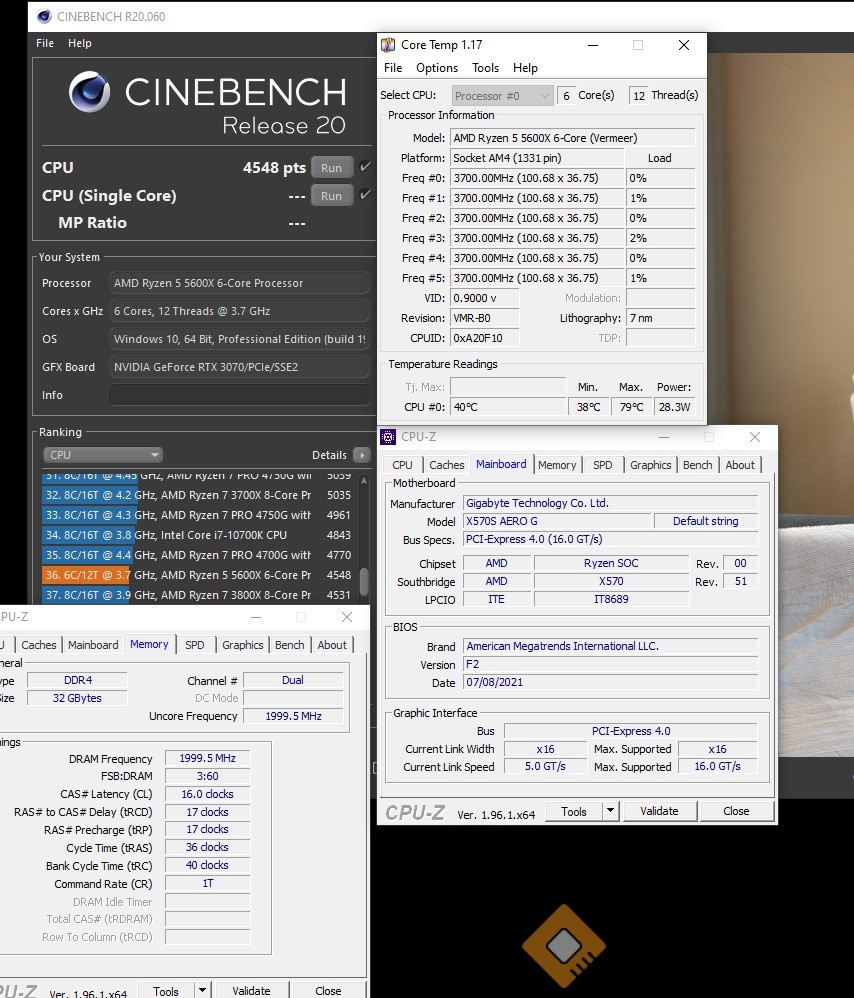Open the Ranking CPU dropdown
854x998 pixels.
[x=102, y=455]
